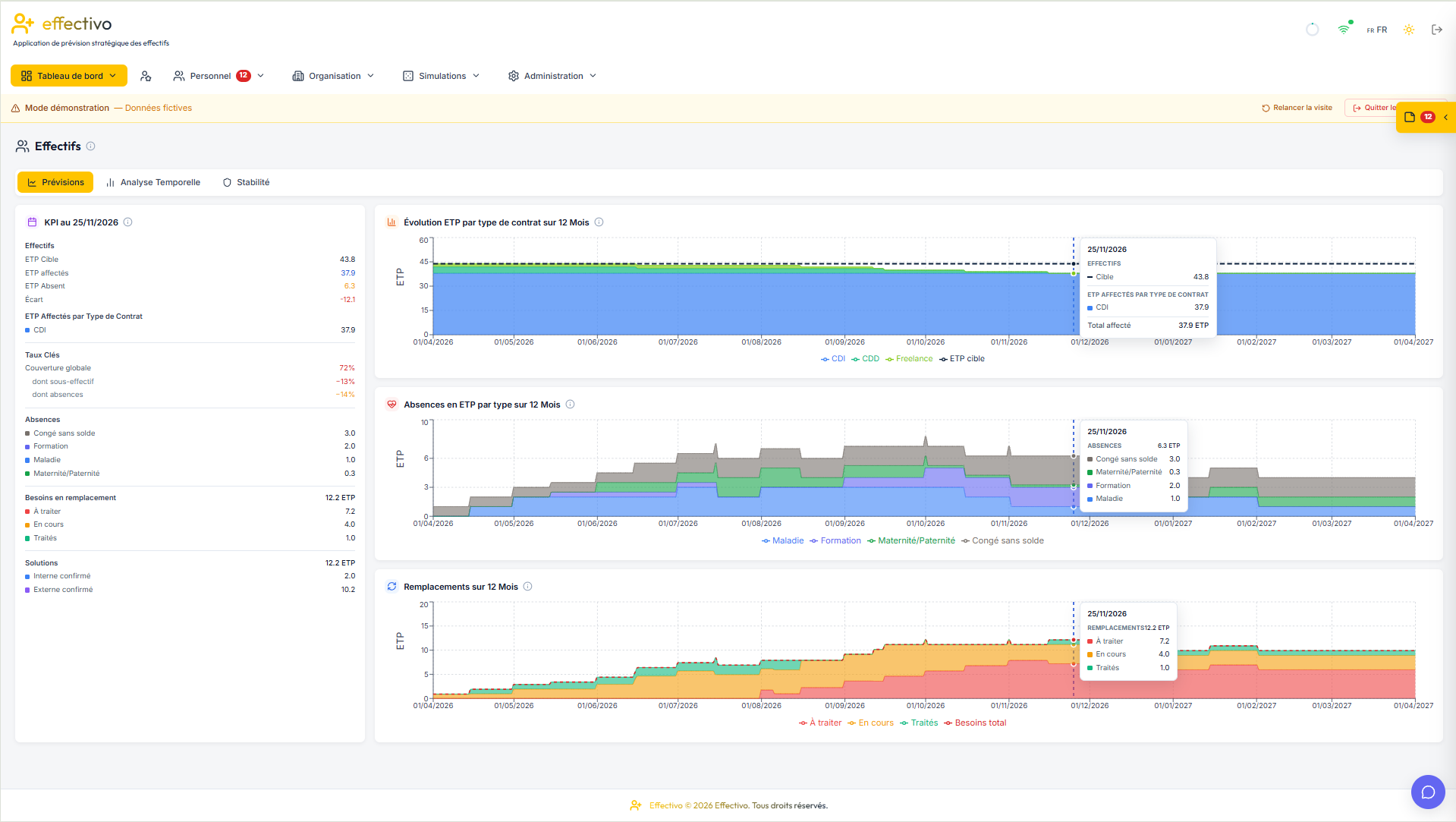1456x822 pixels.
Task: Open the chat bubble support button
Action: (1428, 792)
